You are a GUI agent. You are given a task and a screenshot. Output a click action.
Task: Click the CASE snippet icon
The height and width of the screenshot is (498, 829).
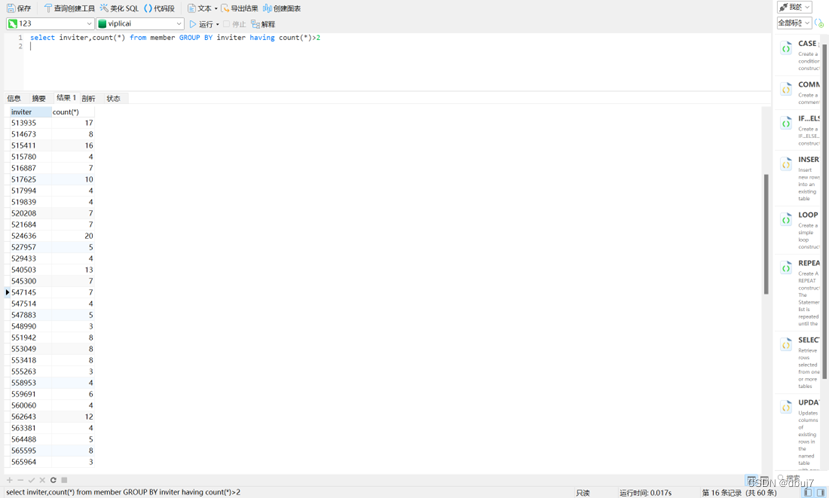coord(786,49)
